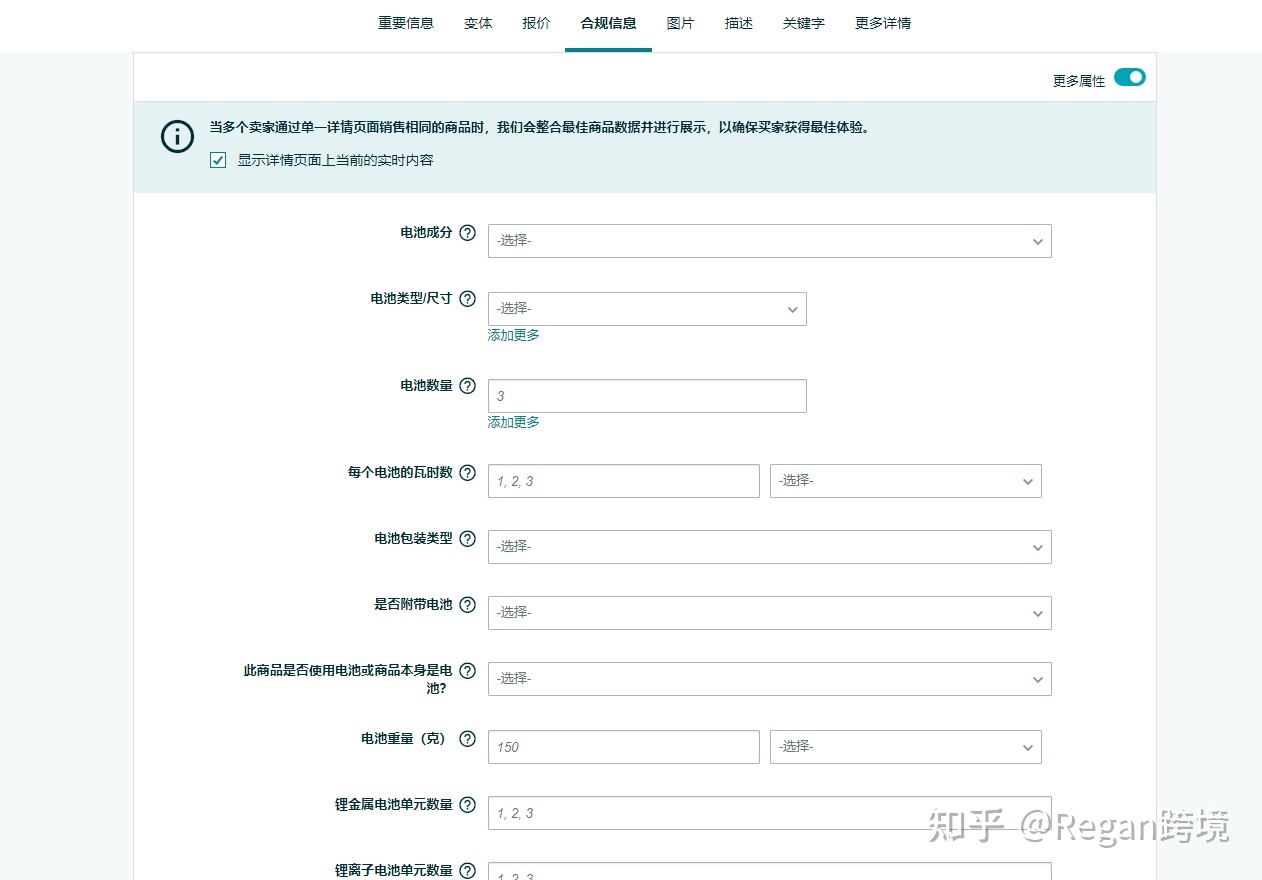Image resolution: width=1262 pixels, height=880 pixels.
Task: Click question mark next to 电池包装类型
Action: coord(467,539)
